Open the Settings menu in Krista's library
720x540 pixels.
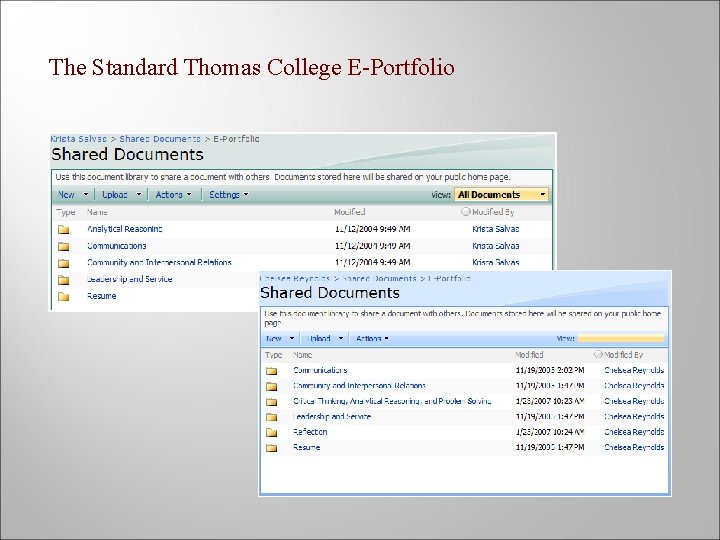coord(229,195)
